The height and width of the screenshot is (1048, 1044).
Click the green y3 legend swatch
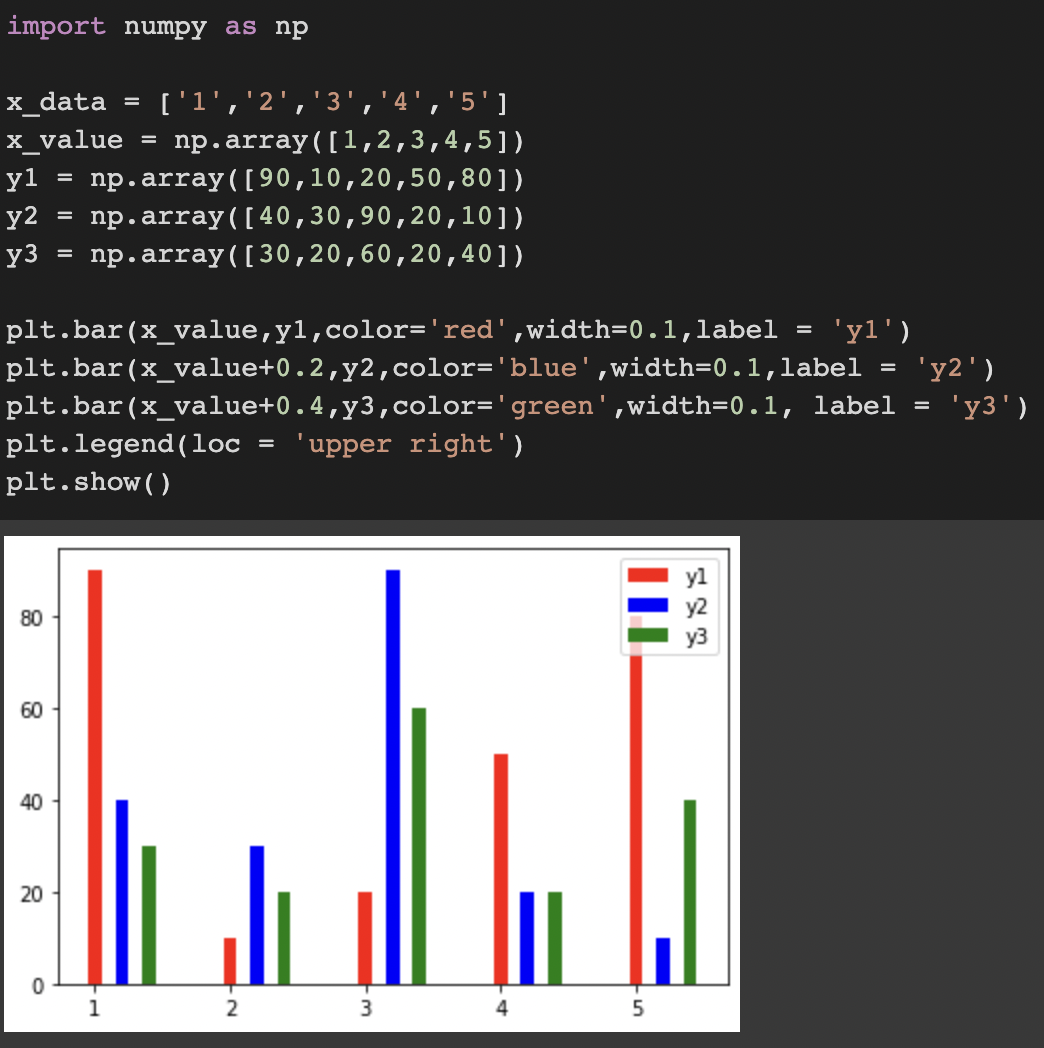648,635
